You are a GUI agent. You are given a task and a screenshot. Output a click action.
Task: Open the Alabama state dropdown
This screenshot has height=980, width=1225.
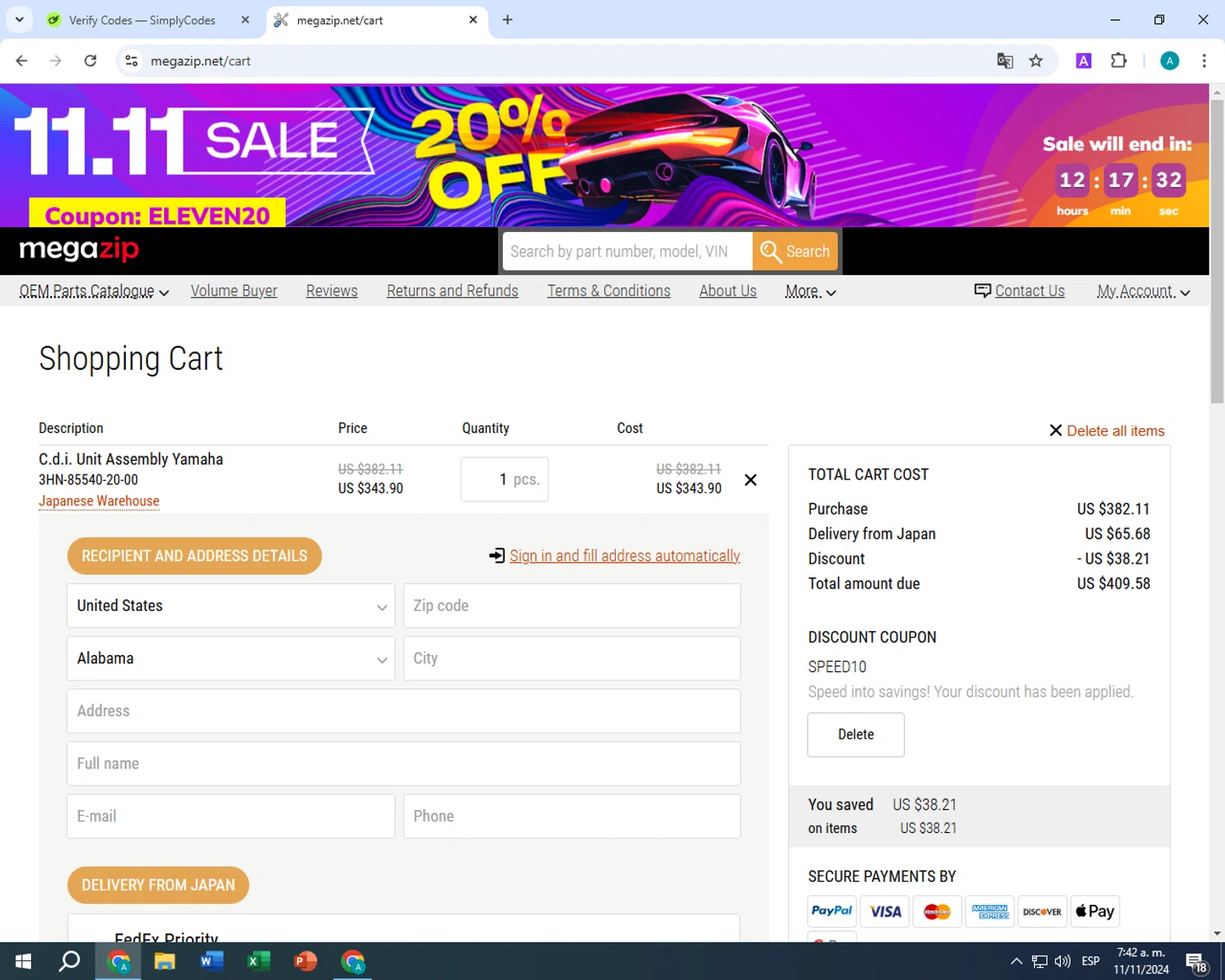pyautogui.click(x=231, y=658)
